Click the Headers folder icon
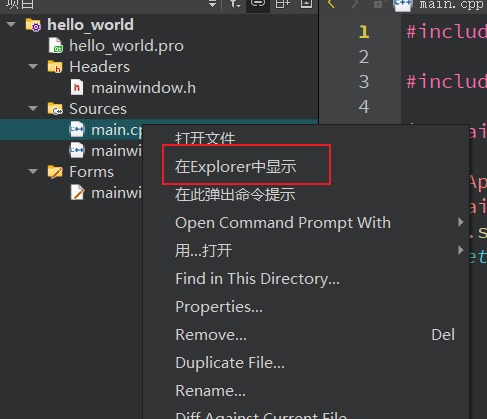 tap(55, 67)
